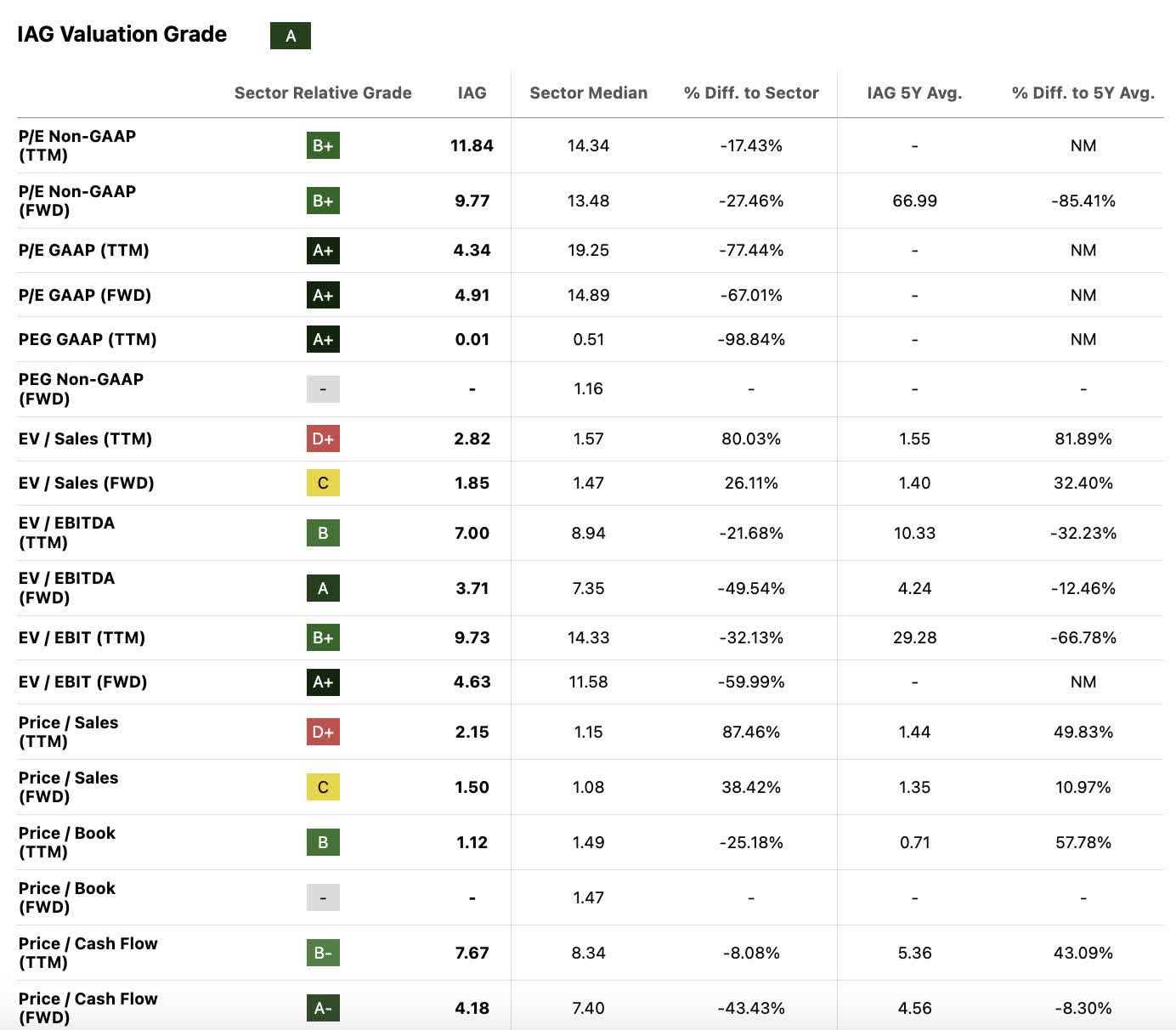This screenshot has width=1176, height=1030.
Task: Click the 5Y average value 66.99
Action: tap(914, 201)
